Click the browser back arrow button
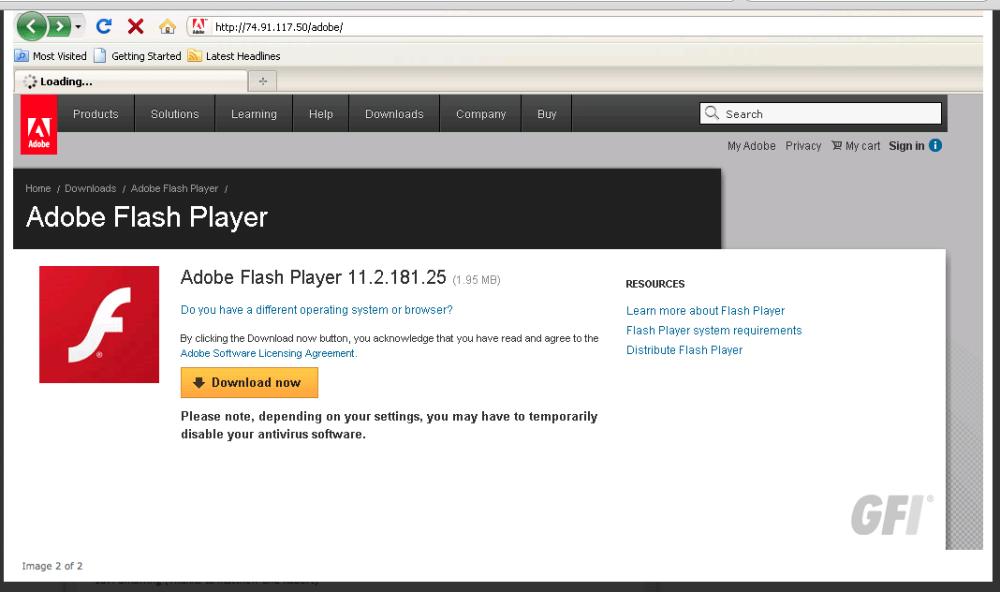This screenshot has height=592, width=1000. [31, 27]
